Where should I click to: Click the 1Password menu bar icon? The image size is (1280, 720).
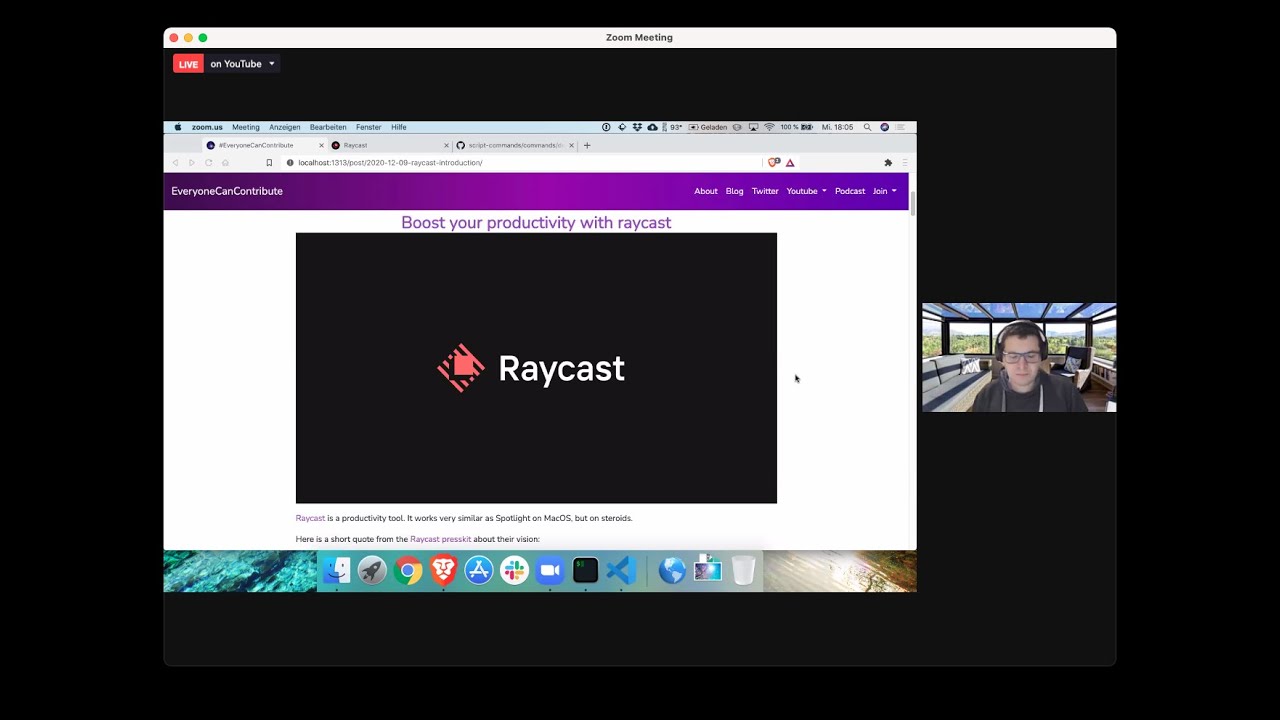coord(606,127)
